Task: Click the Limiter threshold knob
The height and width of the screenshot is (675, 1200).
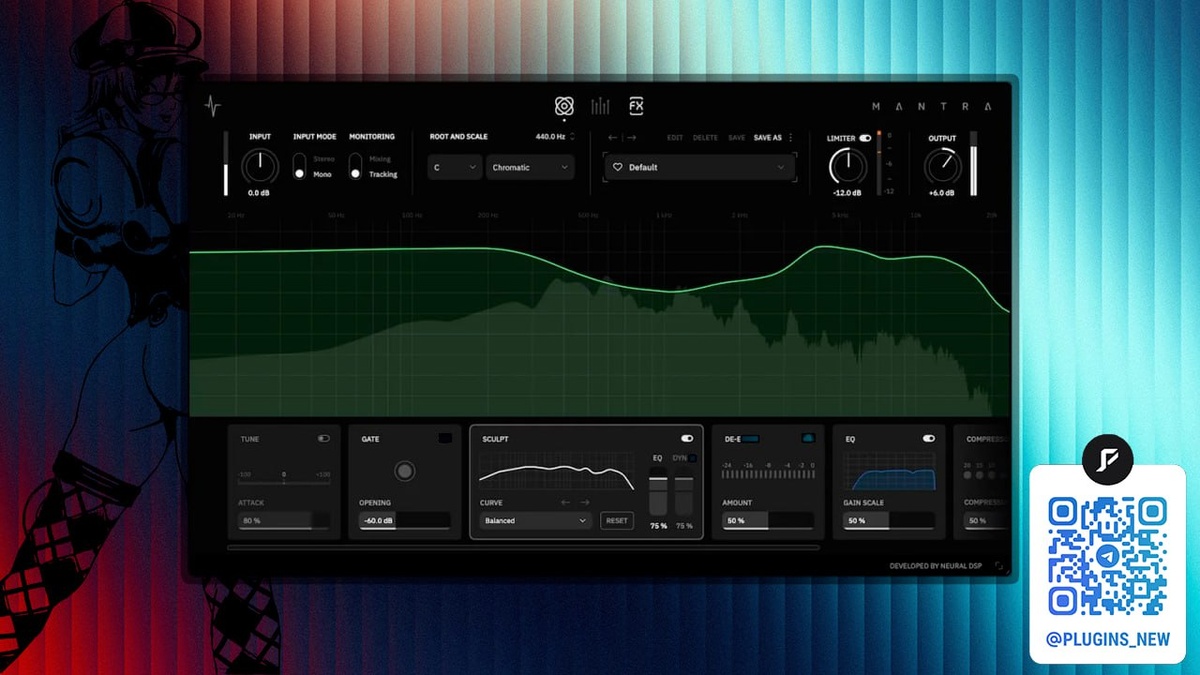Action: pos(849,166)
